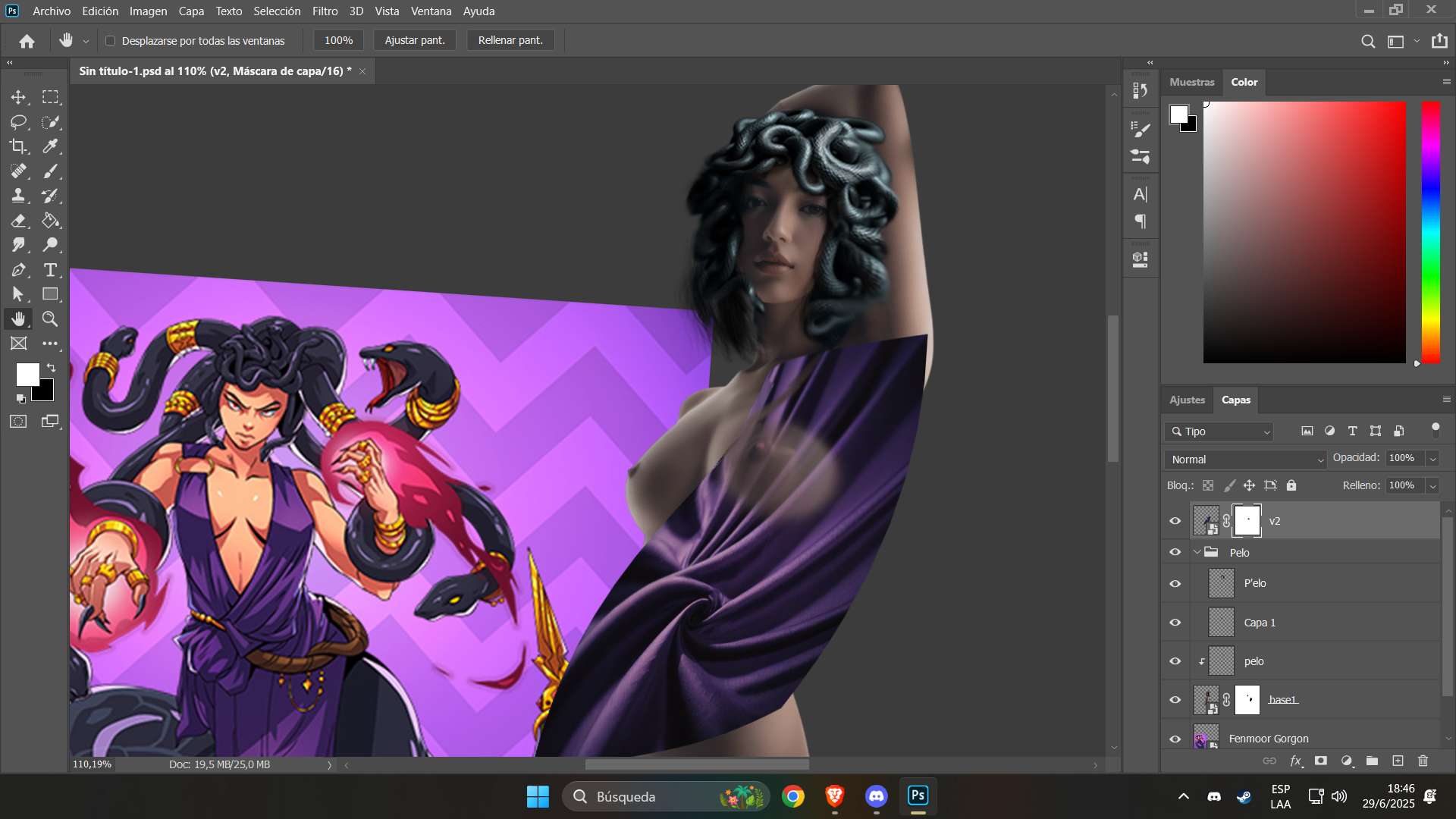Hide the Fenmoor Gorgon layer
This screenshot has height=819, width=1456.
tap(1175, 739)
